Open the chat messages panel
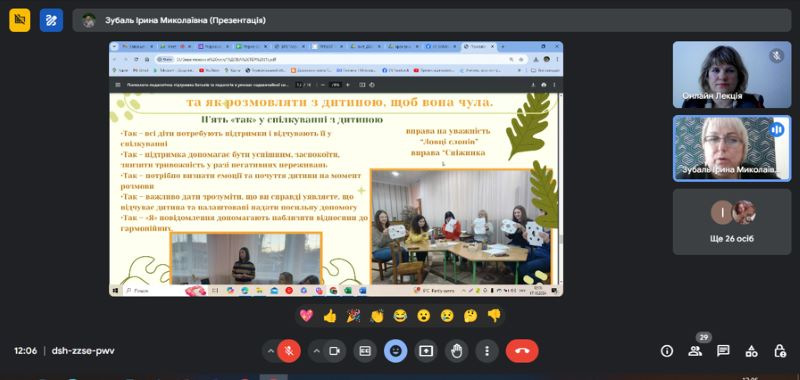This screenshot has height=380, width=800. coord(722,351)
